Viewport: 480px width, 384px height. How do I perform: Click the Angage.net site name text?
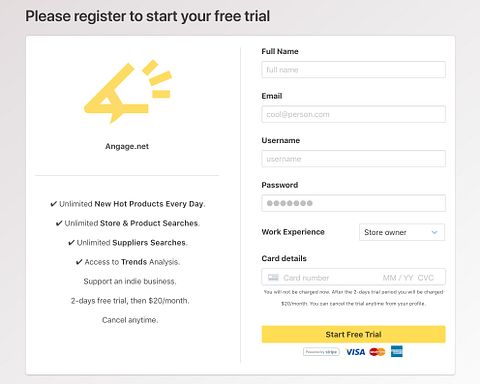tap(127, 146)
